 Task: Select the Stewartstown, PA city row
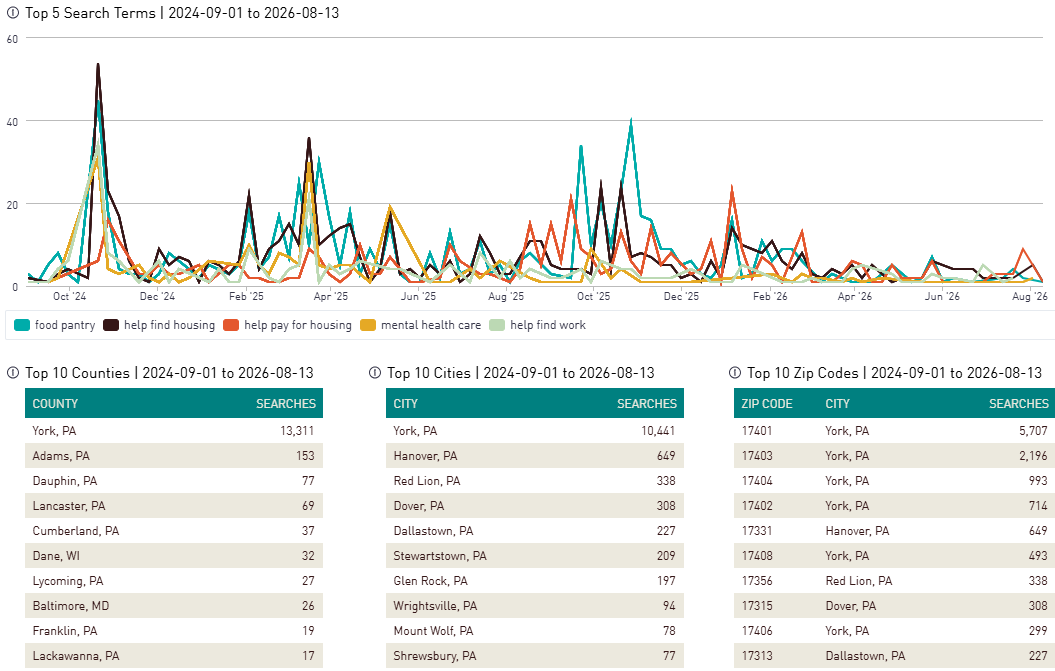(535, 556)
